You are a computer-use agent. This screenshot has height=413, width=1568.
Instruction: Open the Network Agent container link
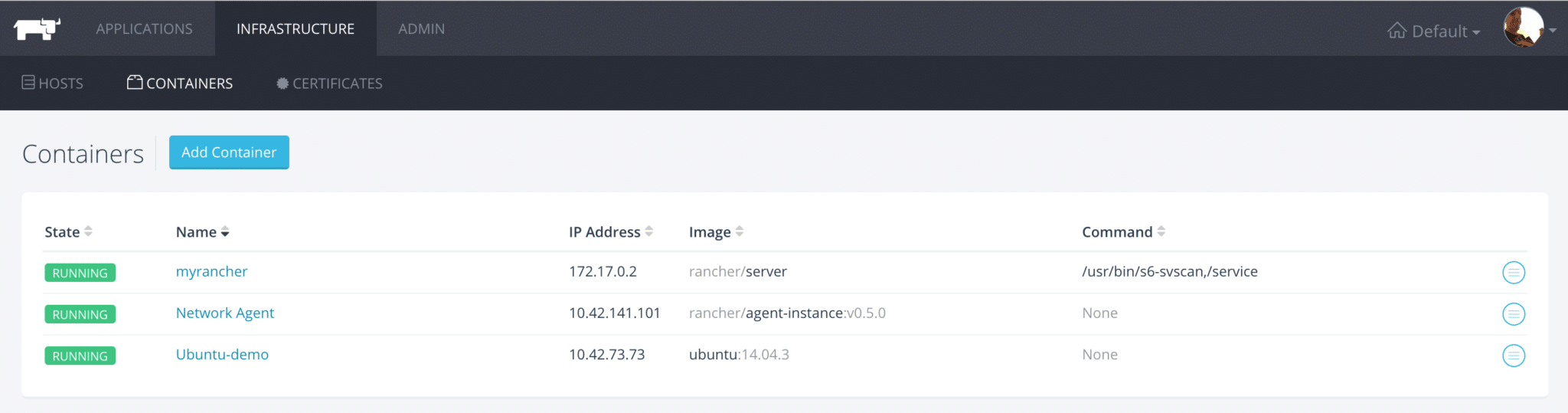coord(225,313)
